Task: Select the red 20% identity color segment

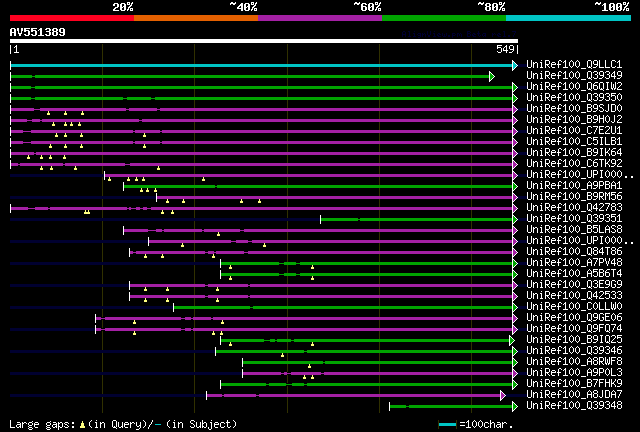Action: coord(72,18)
